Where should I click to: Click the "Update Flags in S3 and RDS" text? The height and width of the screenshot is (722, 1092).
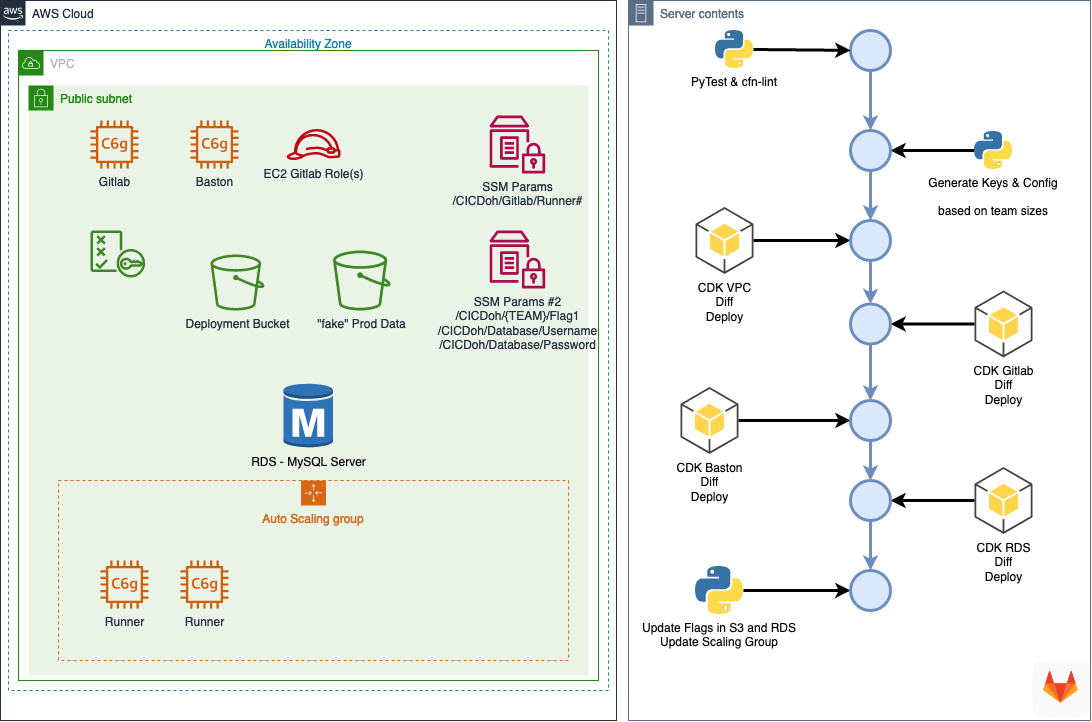[719, 628]
